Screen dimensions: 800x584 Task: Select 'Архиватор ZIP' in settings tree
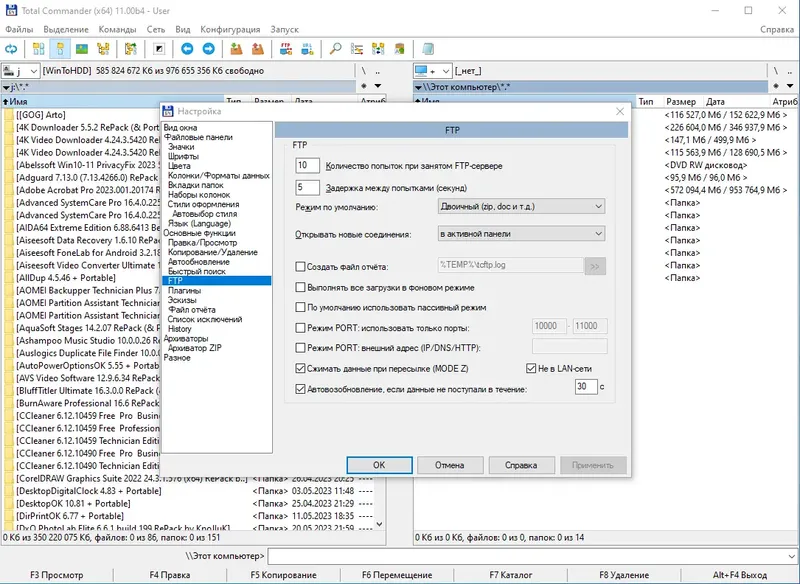[194, 348]
